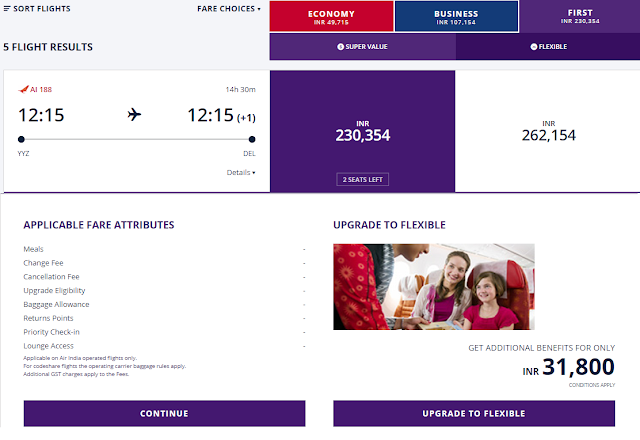Select the First class fare tab
Viewport: 640px width, 440px height.
tap(580, 16)
